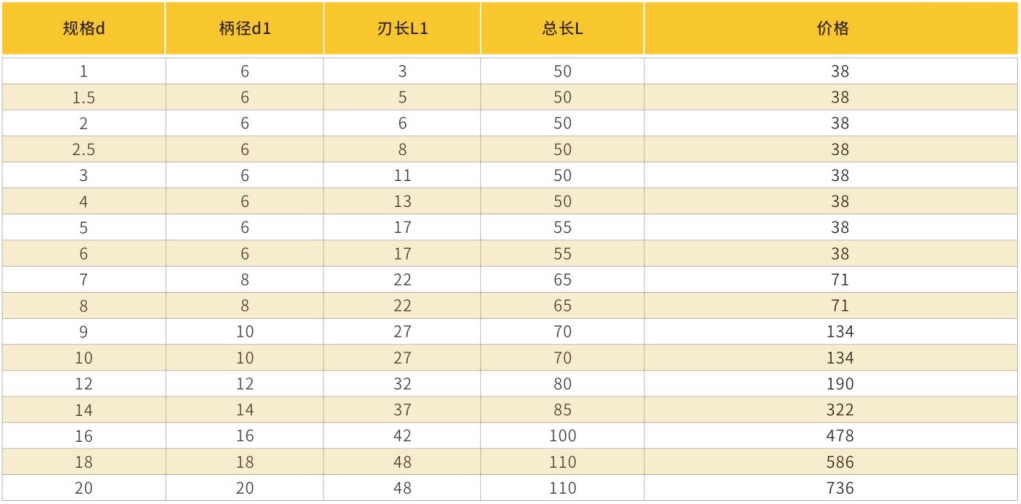Screen dimensions: 1021x504
Task: Select the blade length cell 37
Action: coord(402,410)
